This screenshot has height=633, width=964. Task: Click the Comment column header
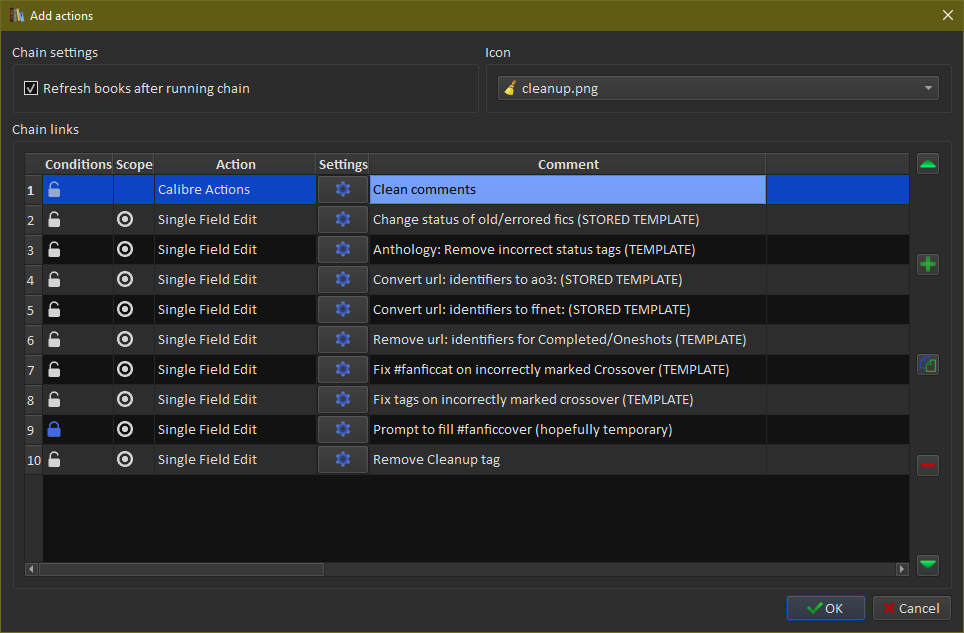(568, 165)
